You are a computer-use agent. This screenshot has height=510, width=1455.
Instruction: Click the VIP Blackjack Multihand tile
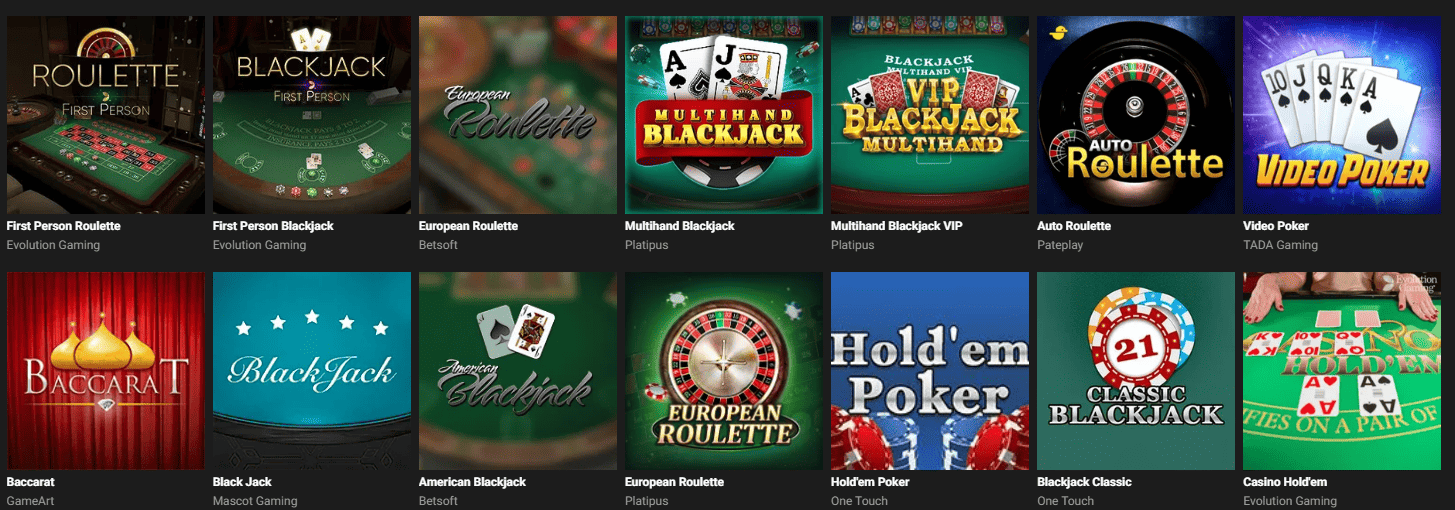(930, 115)
